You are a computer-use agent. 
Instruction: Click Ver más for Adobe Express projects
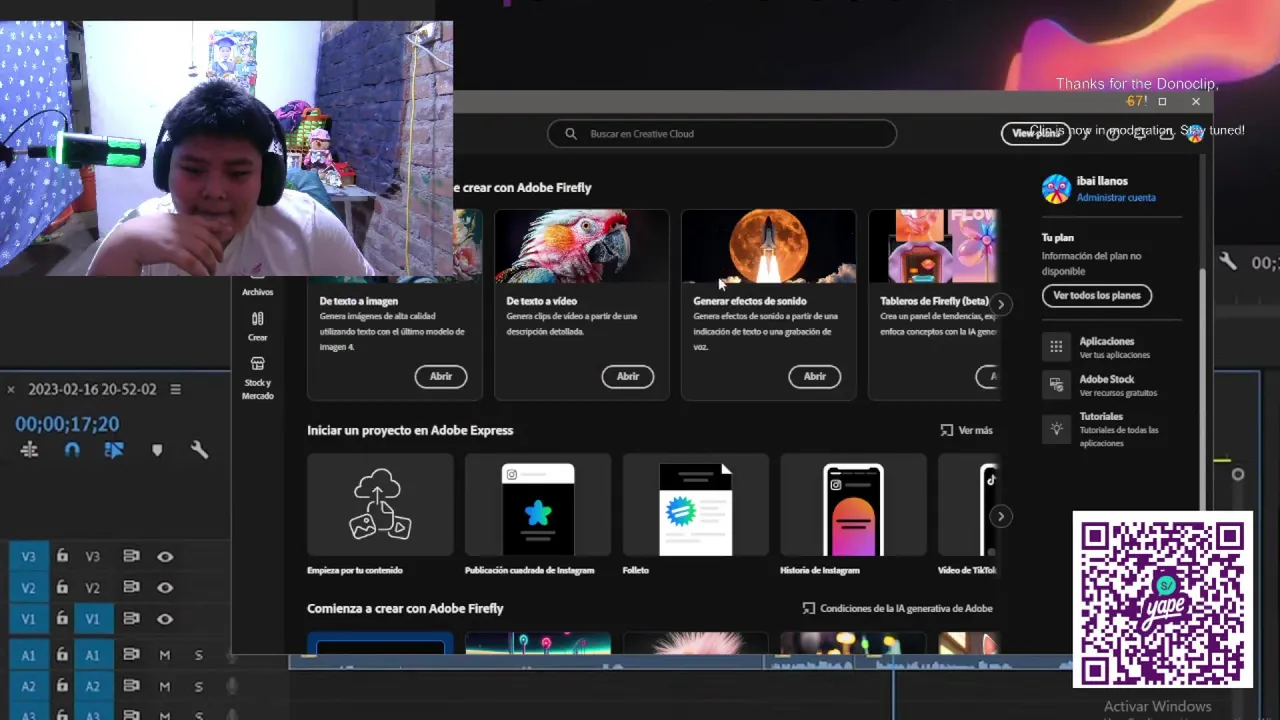pos(966,430)
